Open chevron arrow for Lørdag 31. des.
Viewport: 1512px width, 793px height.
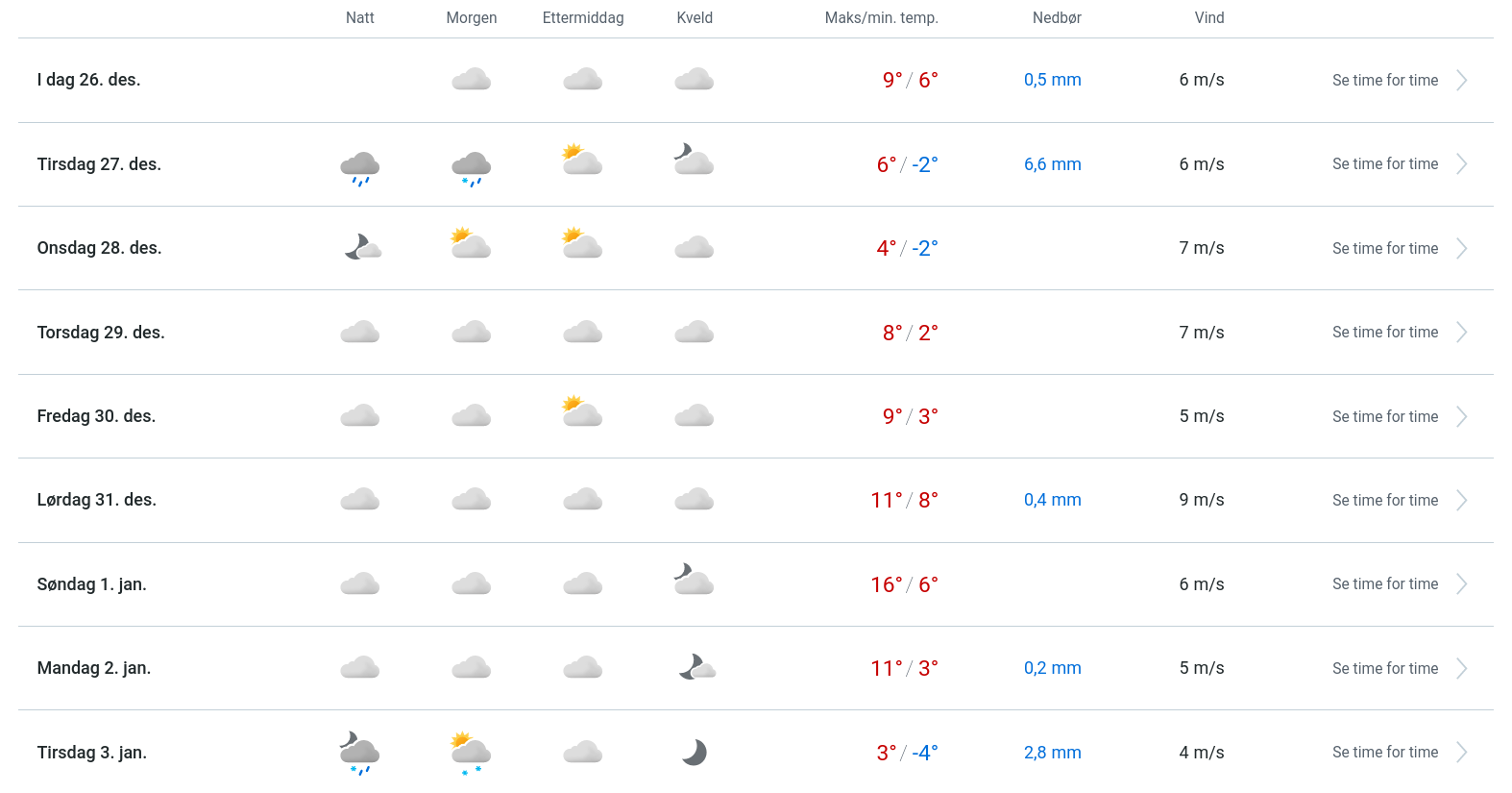(x=1461, y=501)
